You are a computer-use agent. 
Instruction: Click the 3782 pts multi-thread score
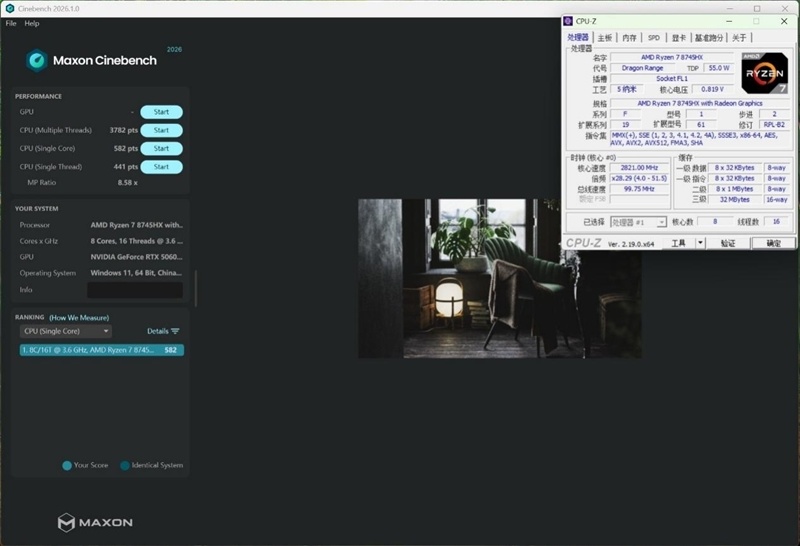point(124,130)
